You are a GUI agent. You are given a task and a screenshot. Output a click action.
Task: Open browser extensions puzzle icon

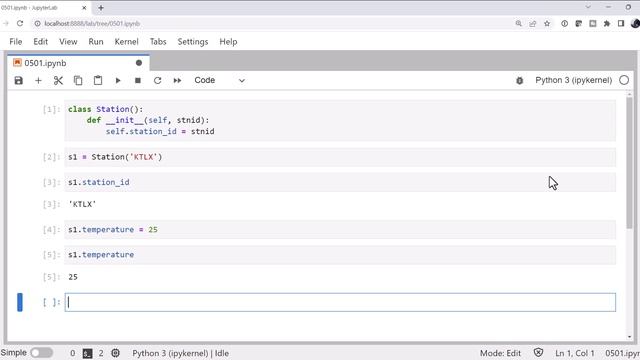(607, 24)
